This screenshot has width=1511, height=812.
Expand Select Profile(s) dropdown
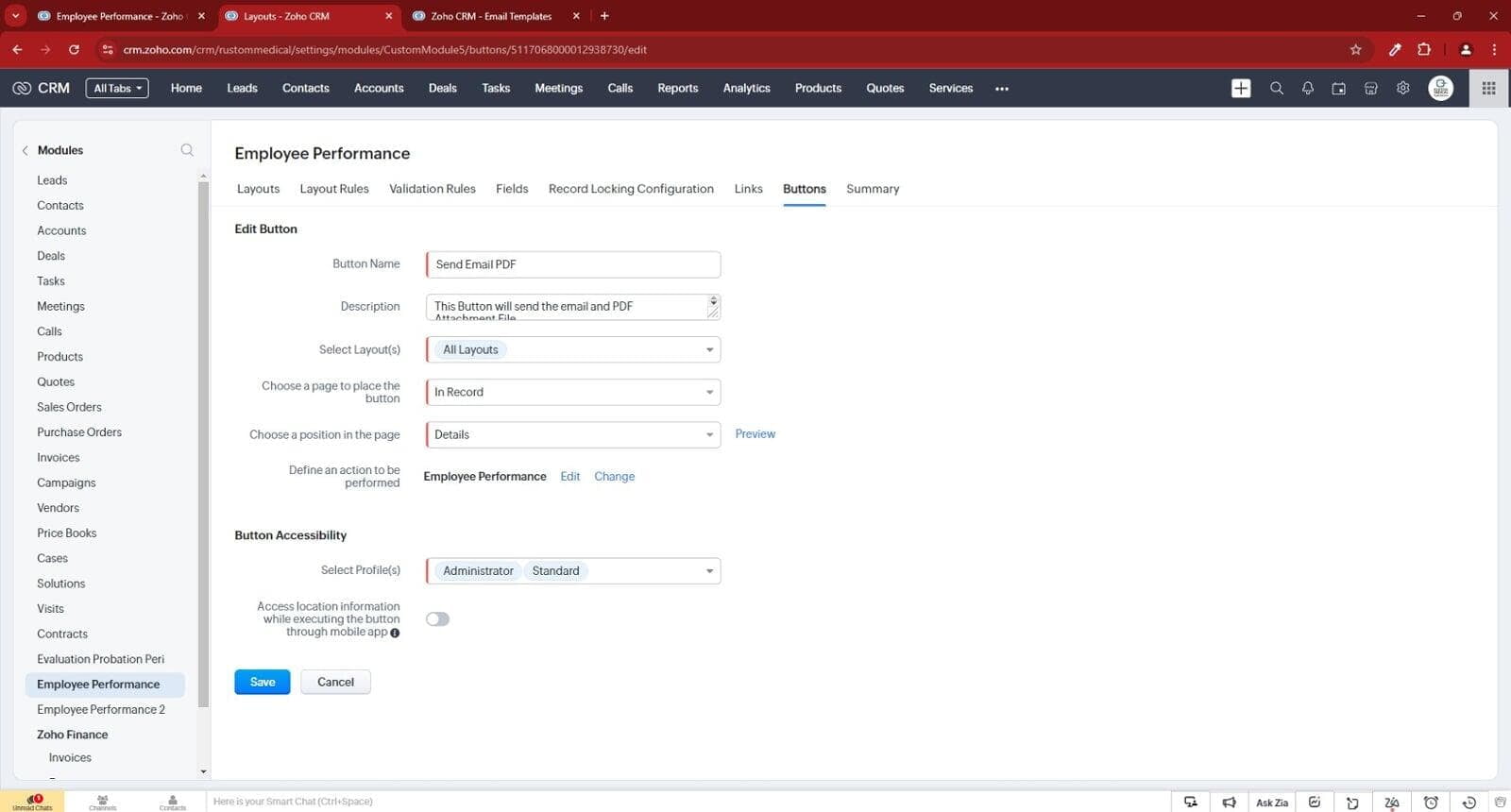573,570
